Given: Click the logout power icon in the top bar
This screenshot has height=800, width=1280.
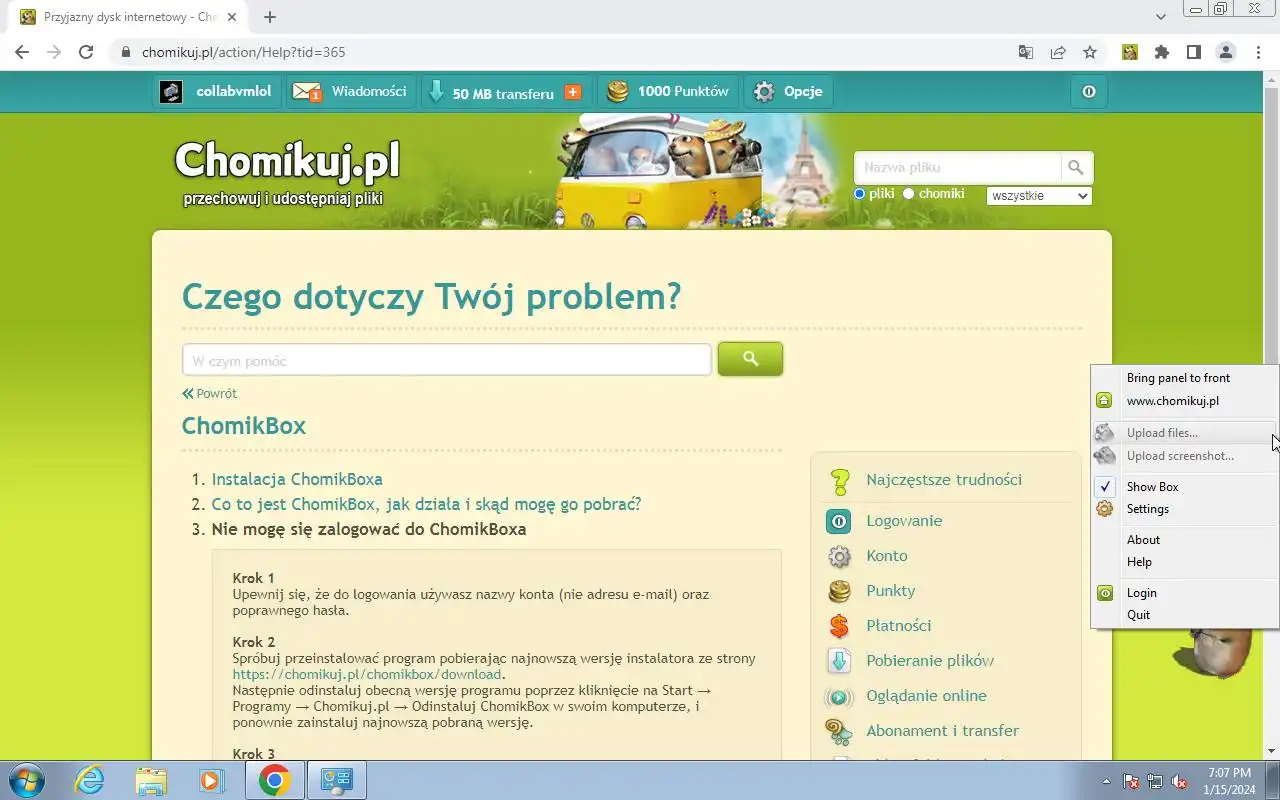Looking at the screenshot, I should coord(1089,92).
